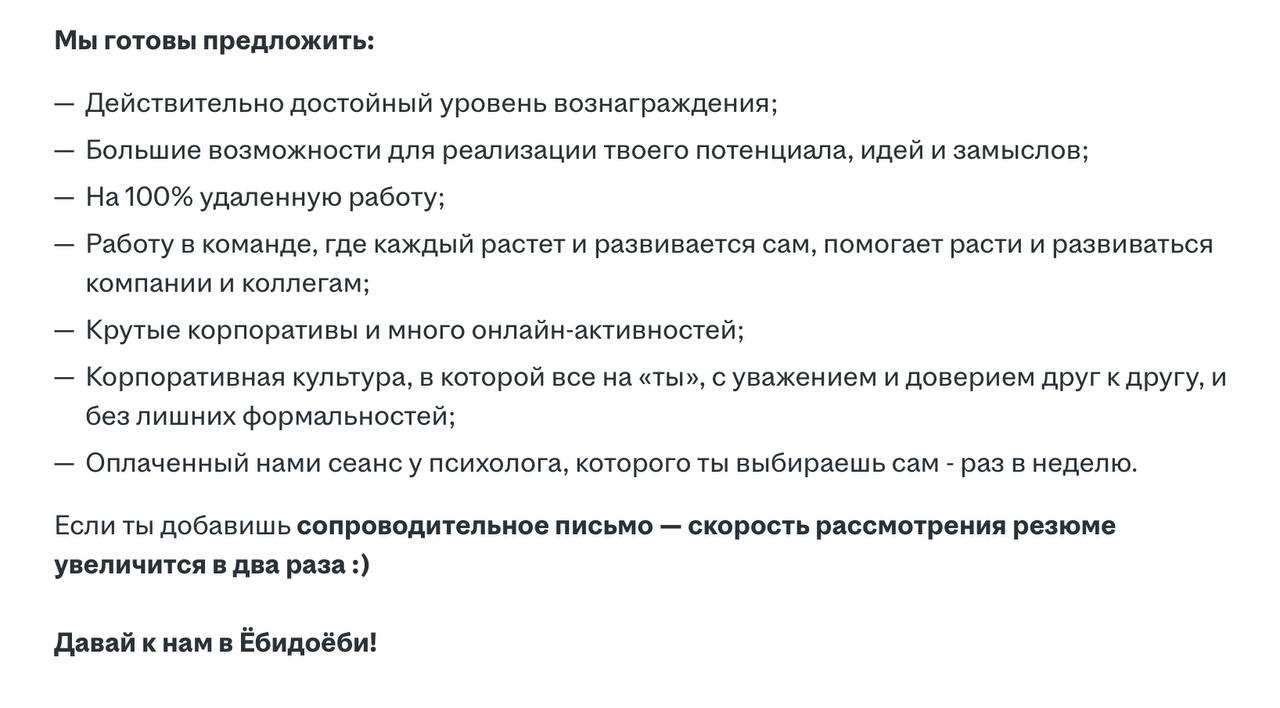Image resolution: width=1280 pixels, height=708 pixels.
Task: Click the words "Если ты добавишь"
Action: click(x=173, y=526)
